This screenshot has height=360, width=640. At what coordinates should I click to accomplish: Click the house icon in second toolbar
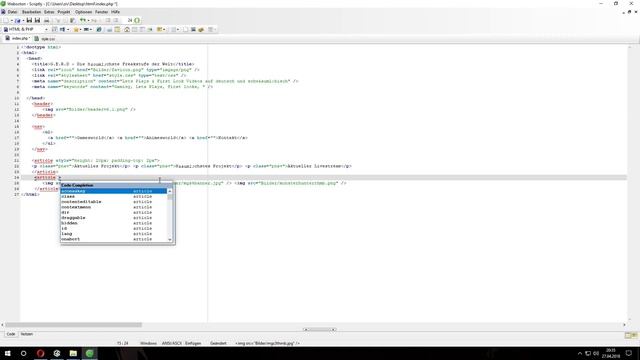(127, 30)
